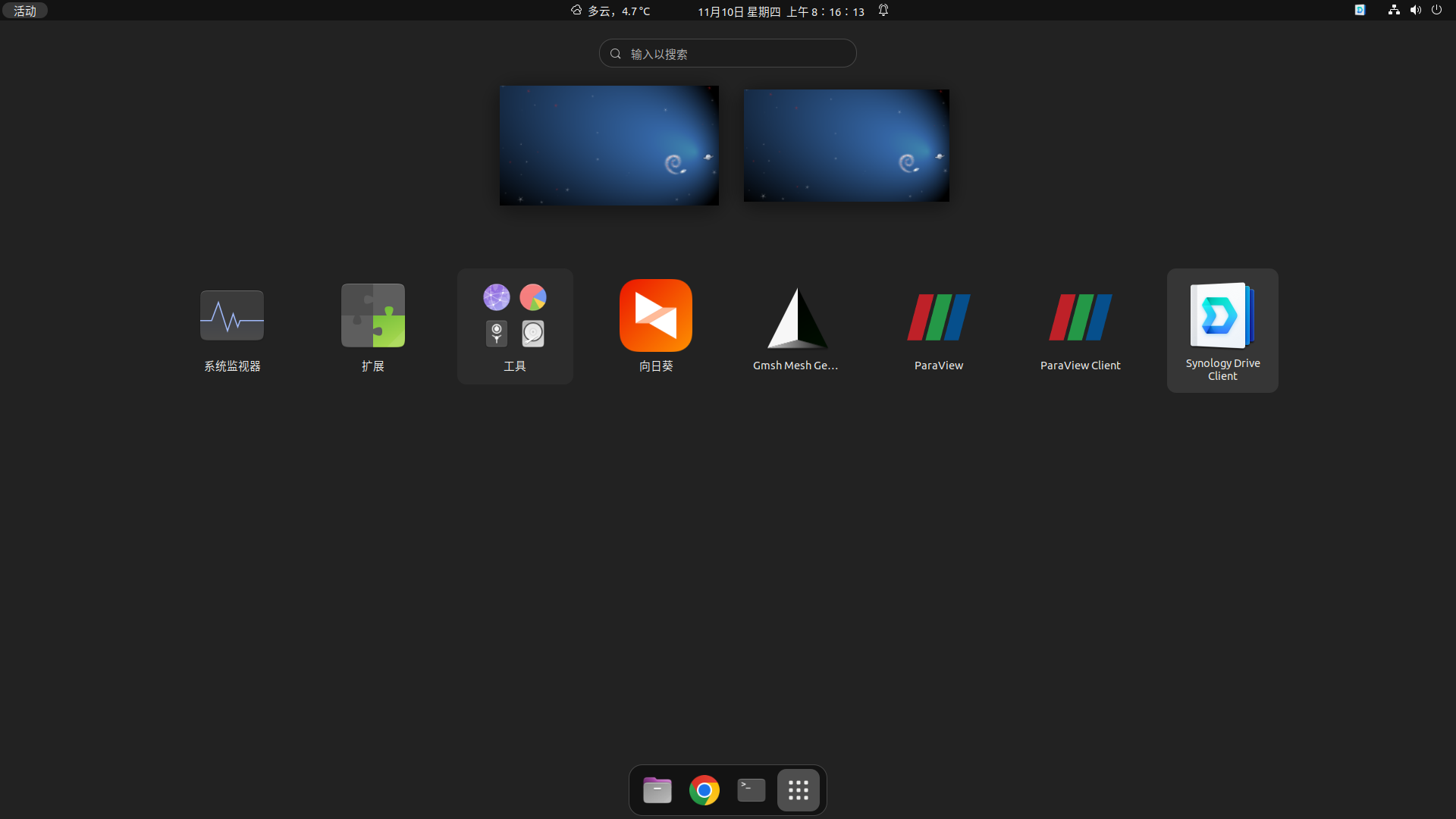Screen dimensions: 1456x819
Task: Open Gmsh Mesh Generator
Action: (796, 318)
